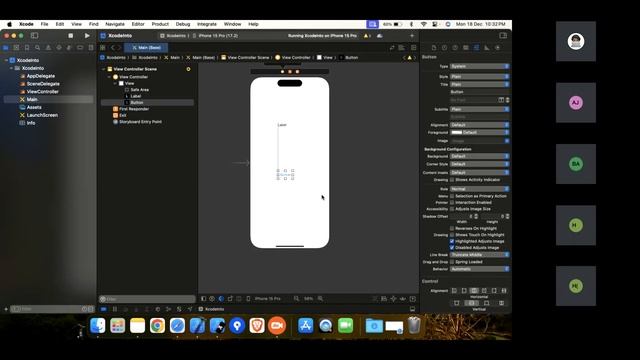The width and height of the screenshot is (640, 360).
Task: Click the zoom out magnifier below canvas
Action: (296, 299)
